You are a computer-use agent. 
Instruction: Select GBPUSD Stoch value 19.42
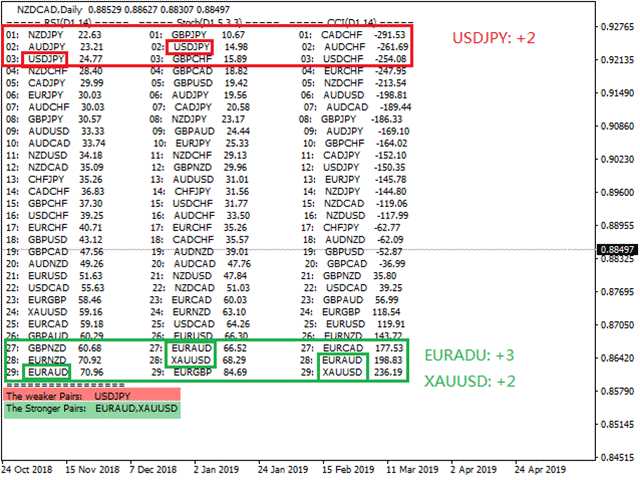[236, 83]
